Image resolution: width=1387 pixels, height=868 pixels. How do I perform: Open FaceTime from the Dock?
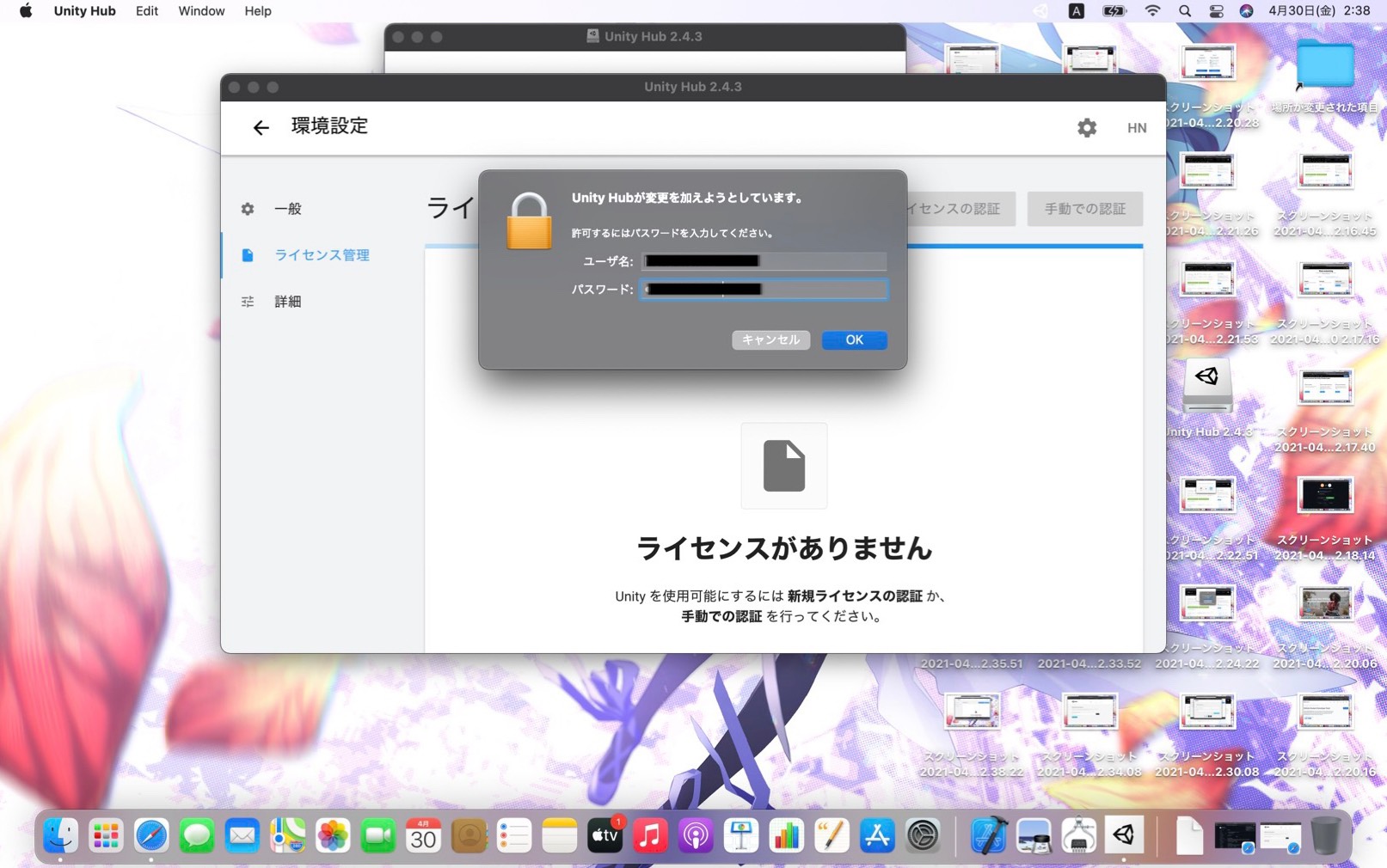click(378, 834)
